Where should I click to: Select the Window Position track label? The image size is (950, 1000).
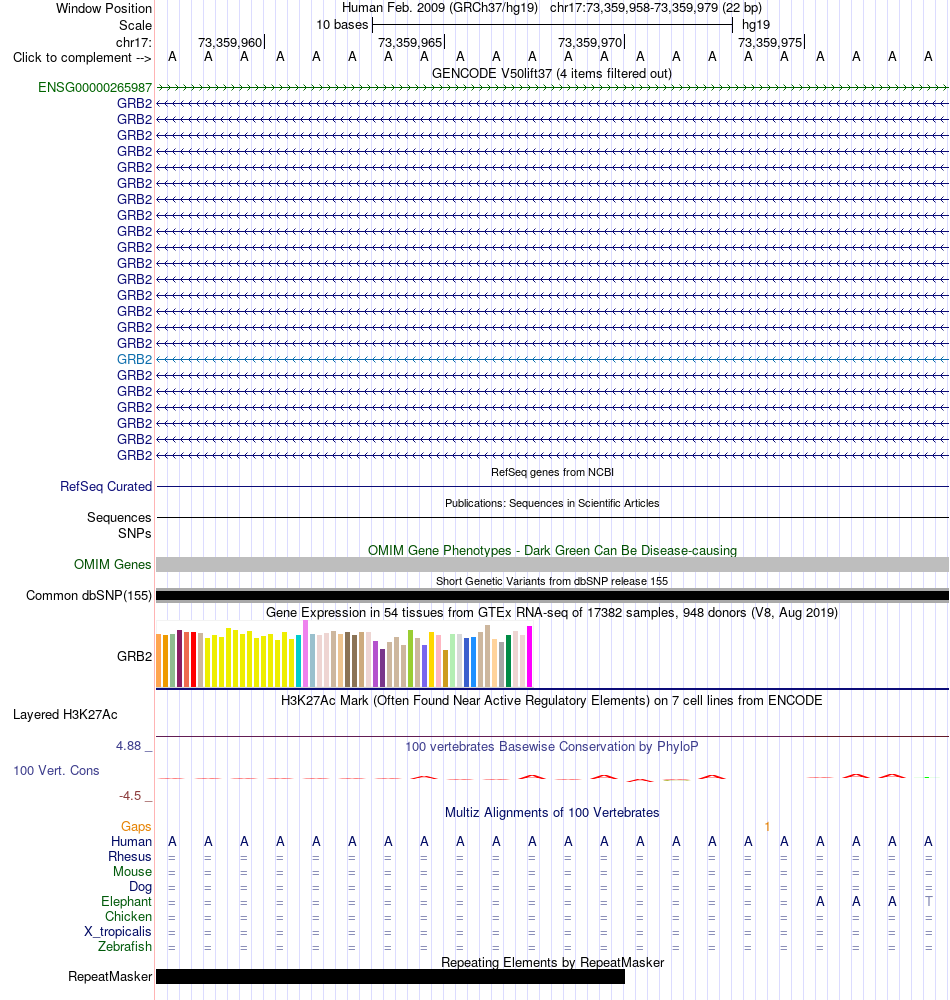pyautogui.click(x=104, y=8)
